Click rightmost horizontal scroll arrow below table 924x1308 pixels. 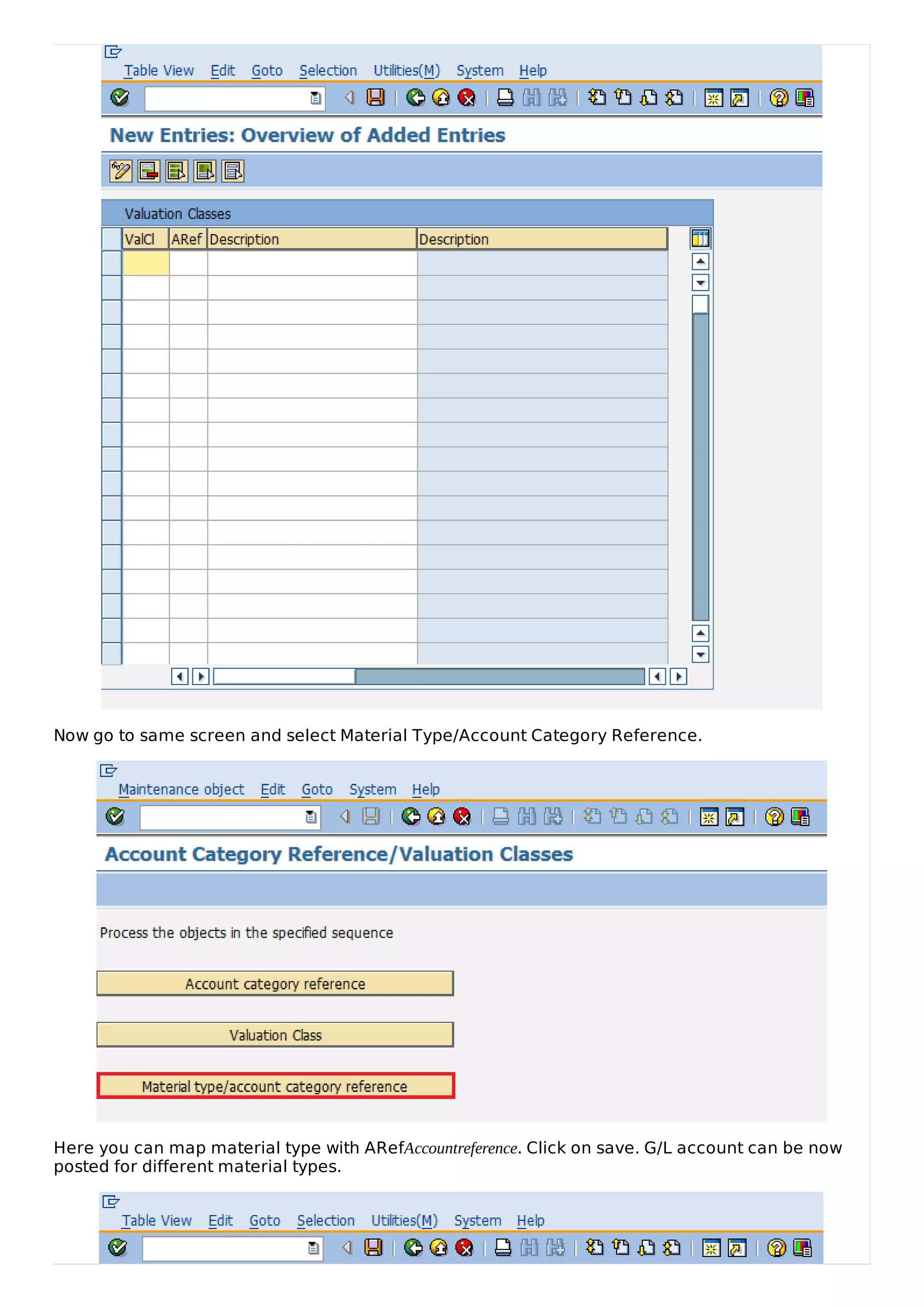[x=678, y=676]
